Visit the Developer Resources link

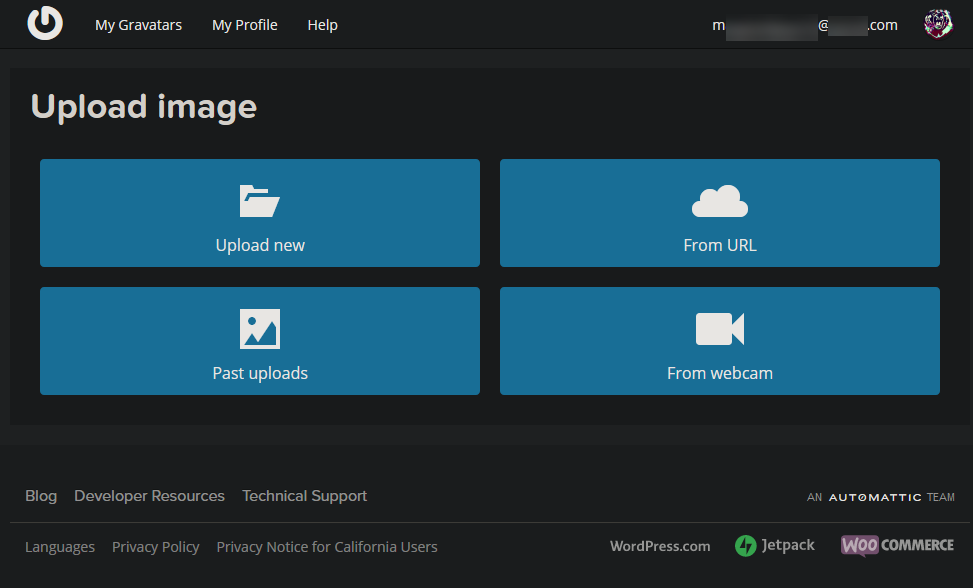(149, 496)
